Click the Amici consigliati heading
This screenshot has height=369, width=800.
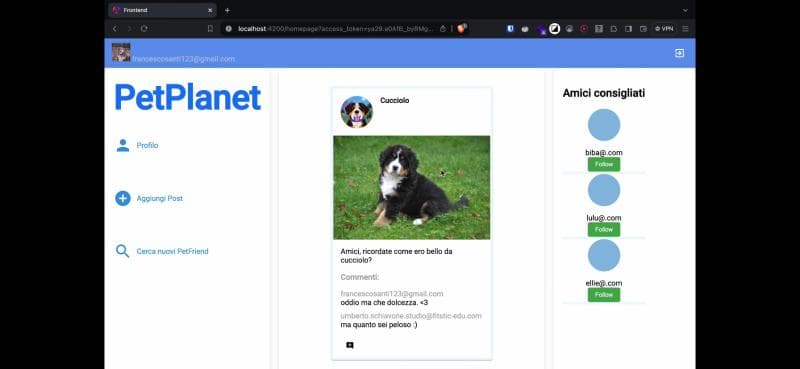pyautogui.click(x=604, y=93)
